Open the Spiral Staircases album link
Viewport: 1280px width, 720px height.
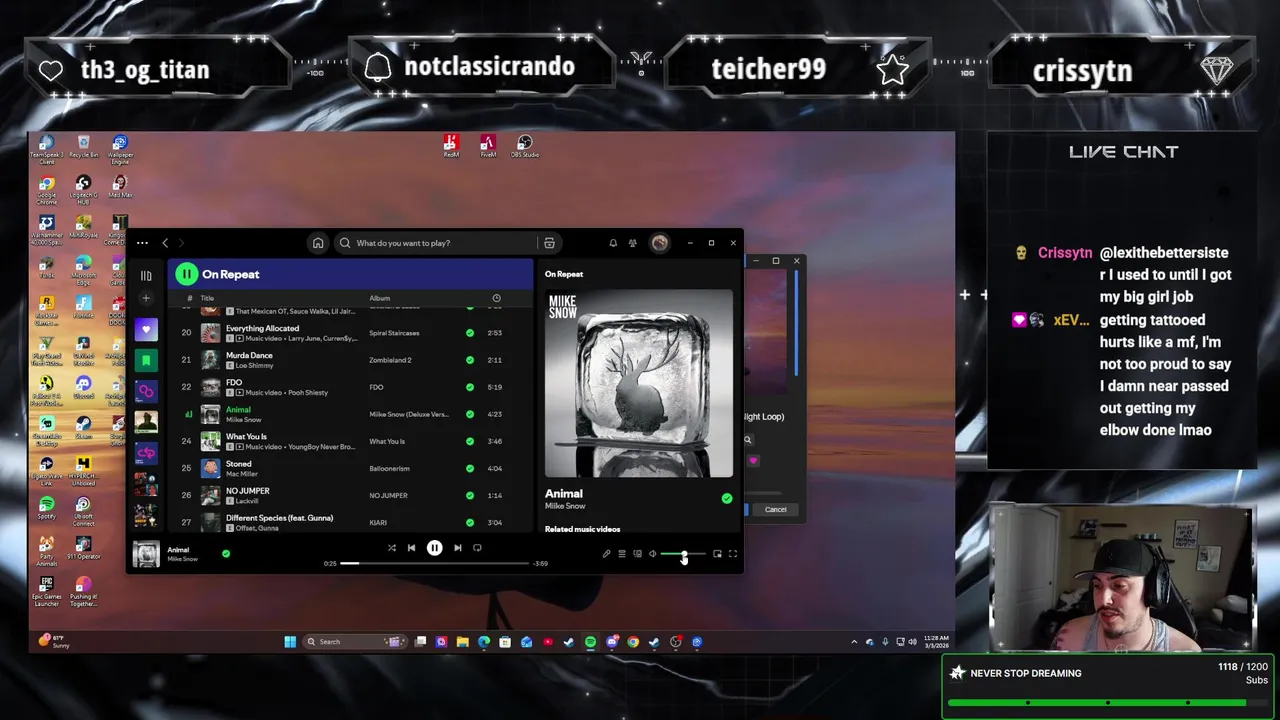[x=394, y=333]
